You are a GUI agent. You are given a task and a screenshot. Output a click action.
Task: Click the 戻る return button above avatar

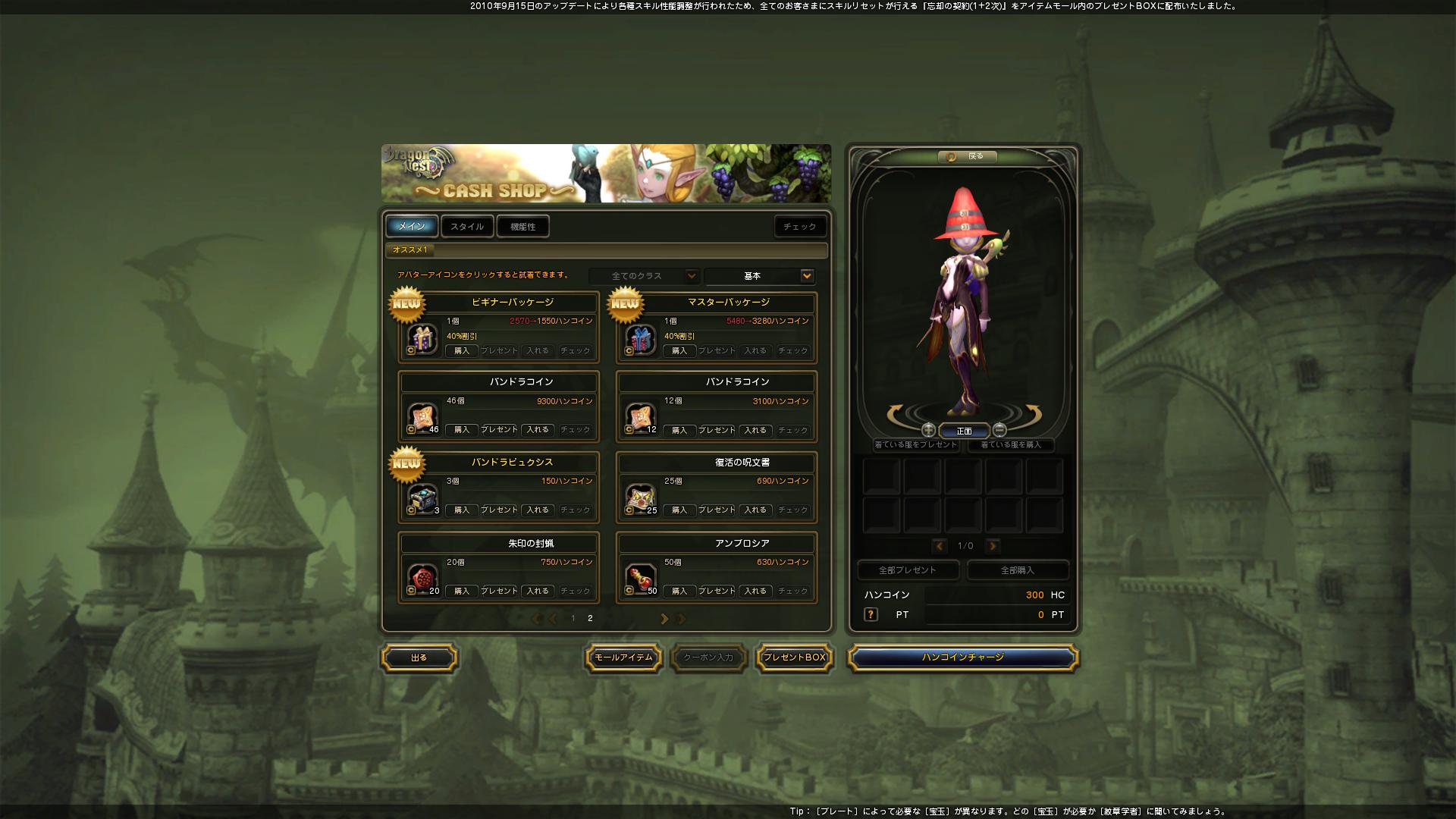[x=967, y=156]
